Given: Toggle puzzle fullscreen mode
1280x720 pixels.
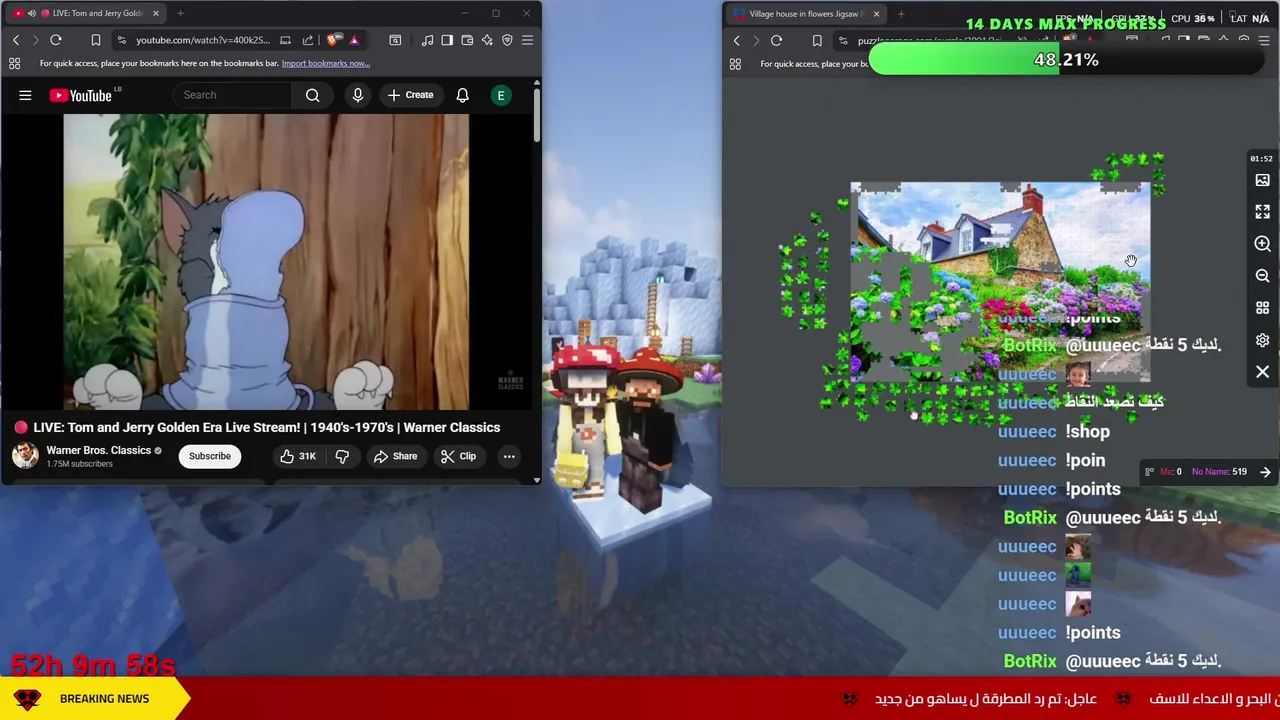Looking at the screenshot, I should (1262, 212).
